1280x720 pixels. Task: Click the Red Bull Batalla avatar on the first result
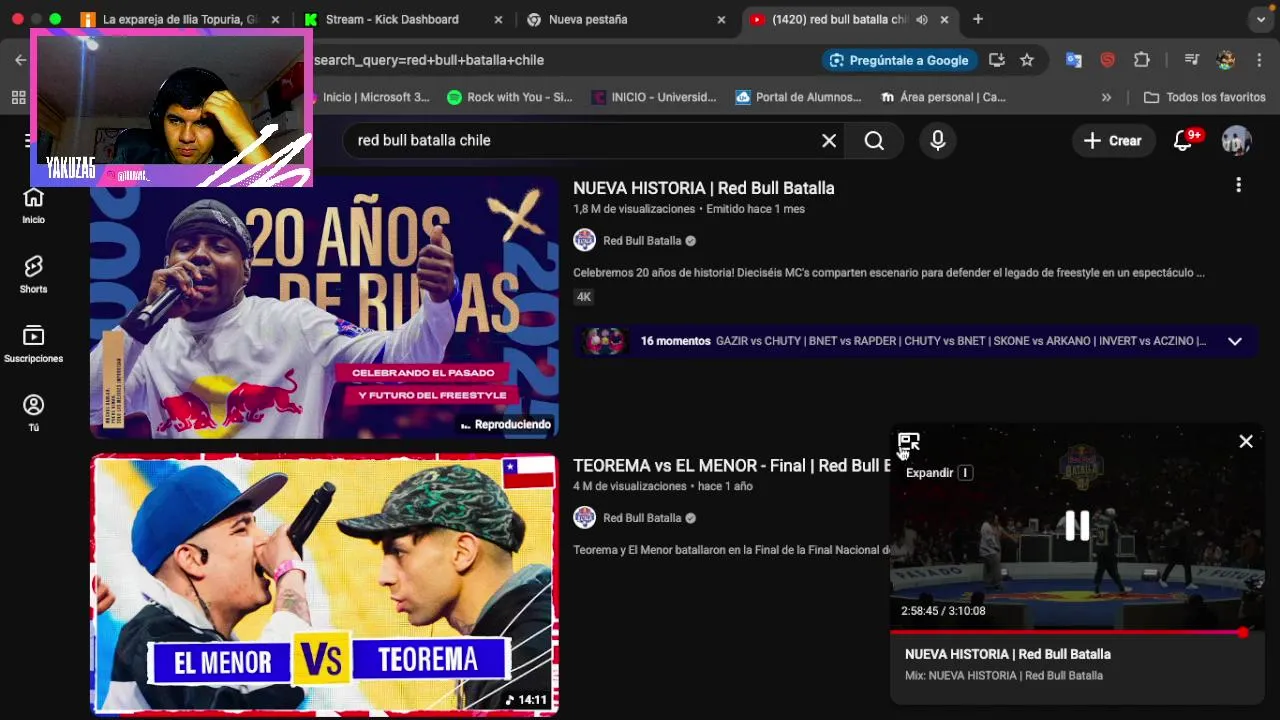pos(584,241)
